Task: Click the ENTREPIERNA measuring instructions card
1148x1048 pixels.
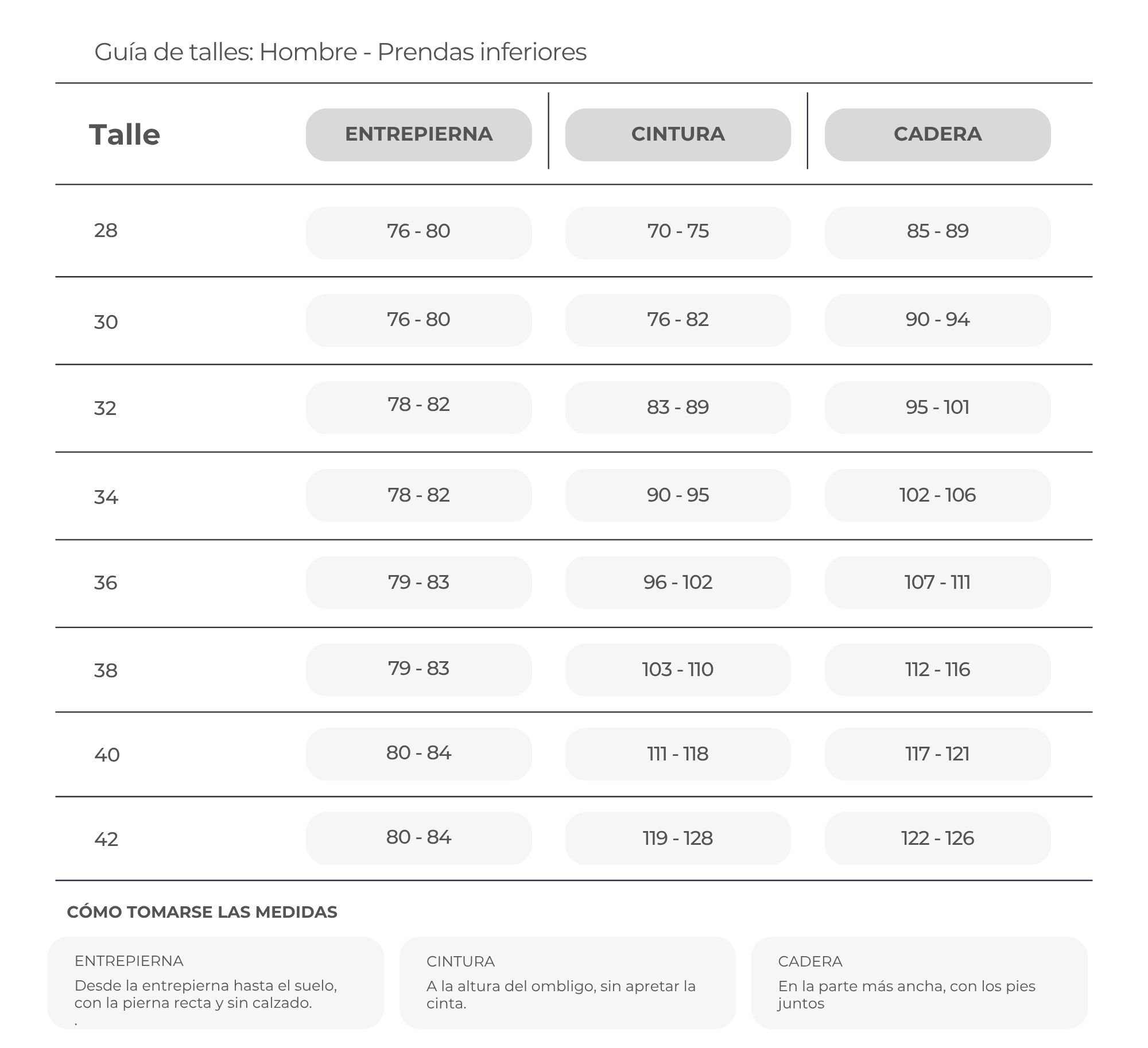Action: 215,983
